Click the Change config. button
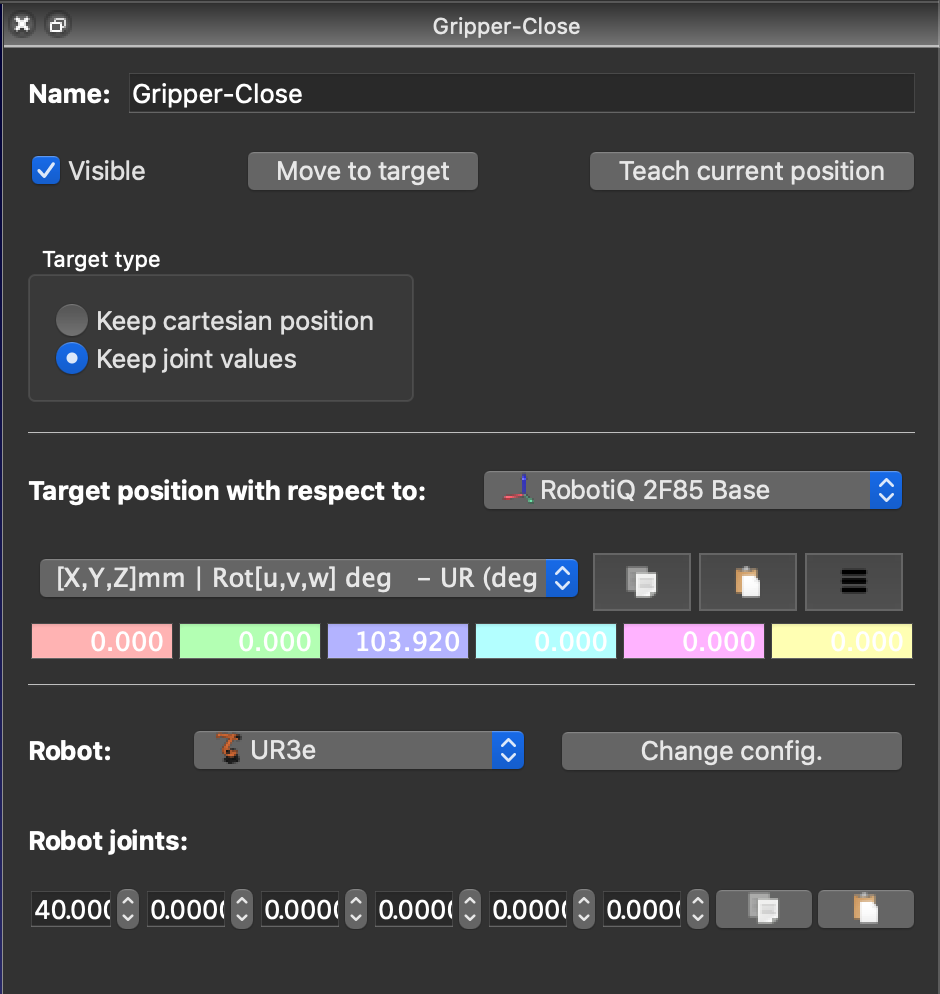The width and height of the screenshot is (940, 994). [x=731, y=751]
